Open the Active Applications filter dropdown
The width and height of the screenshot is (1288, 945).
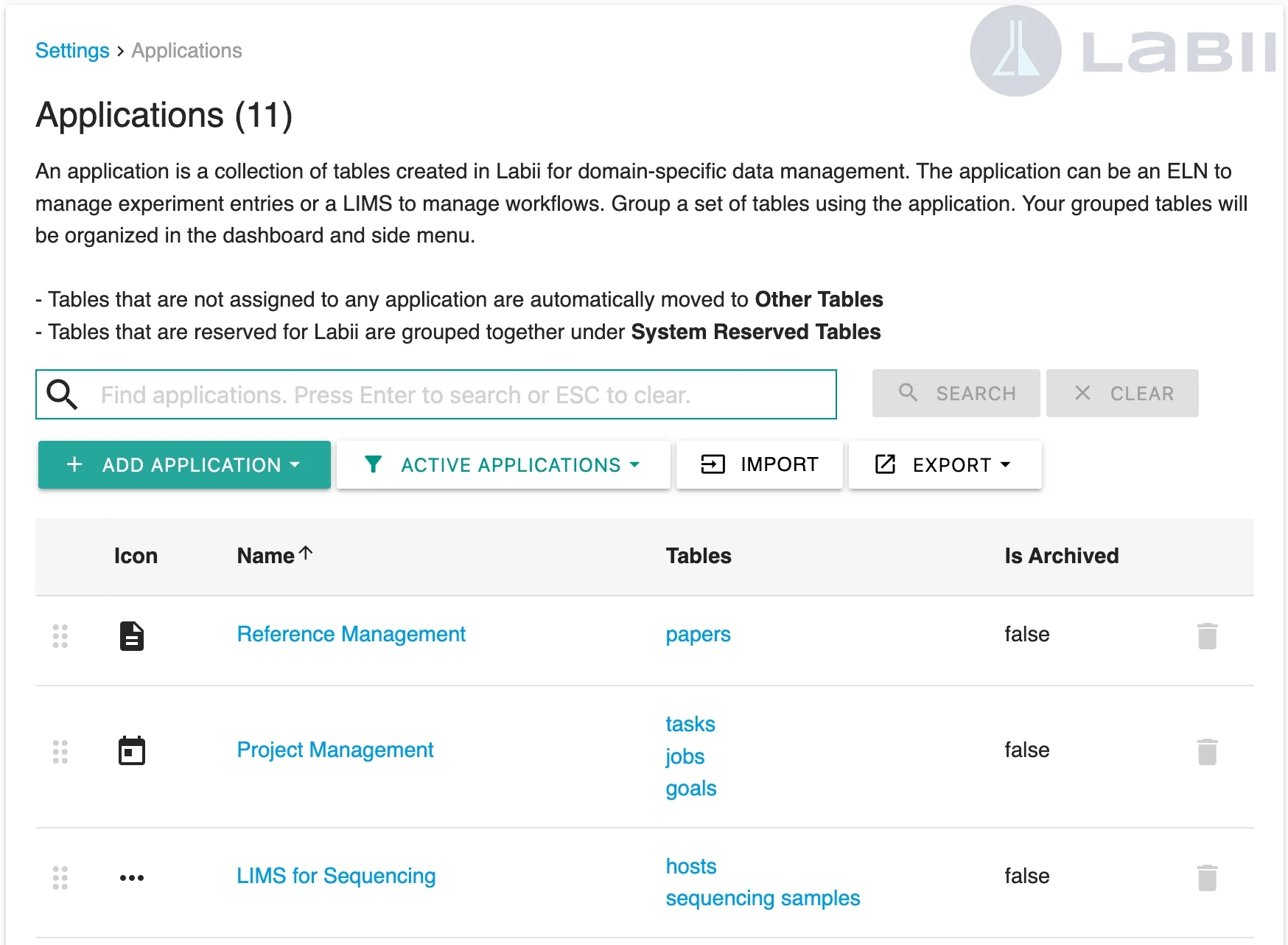(x=503, y=464)
